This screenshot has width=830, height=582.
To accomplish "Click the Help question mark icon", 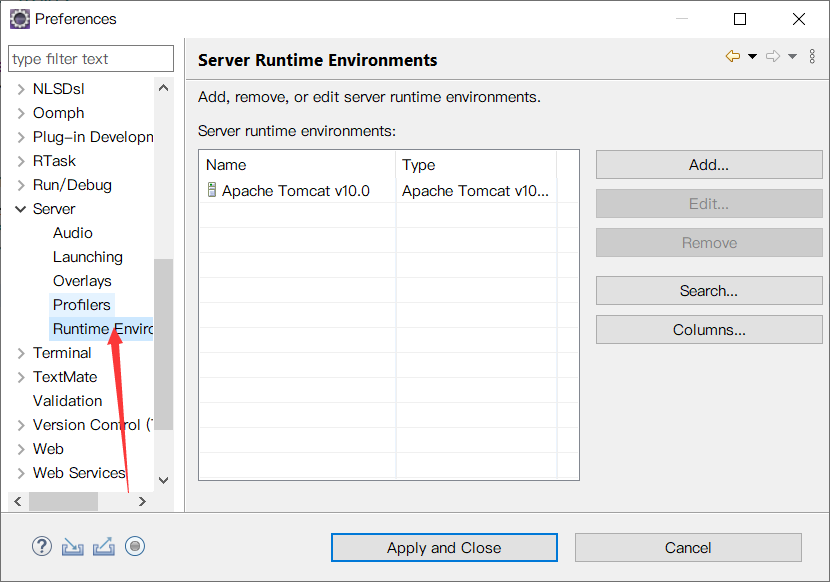I will point(42,546).
